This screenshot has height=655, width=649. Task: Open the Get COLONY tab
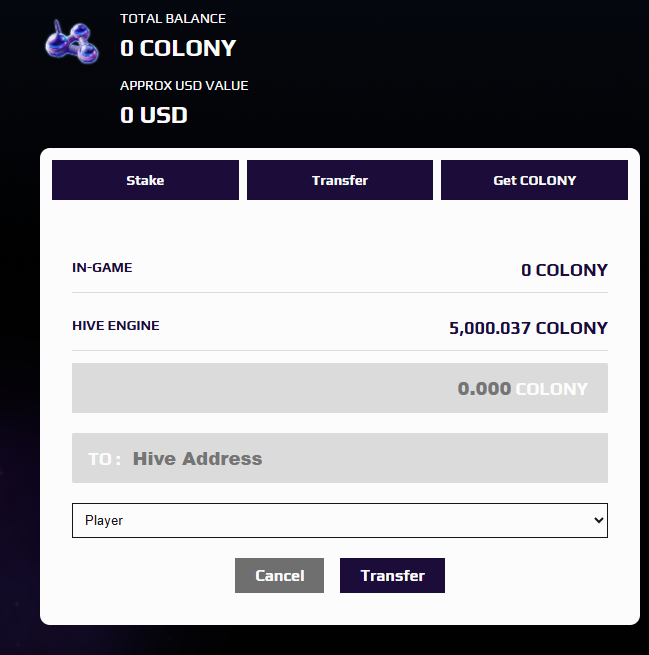[x=534, y=180]
